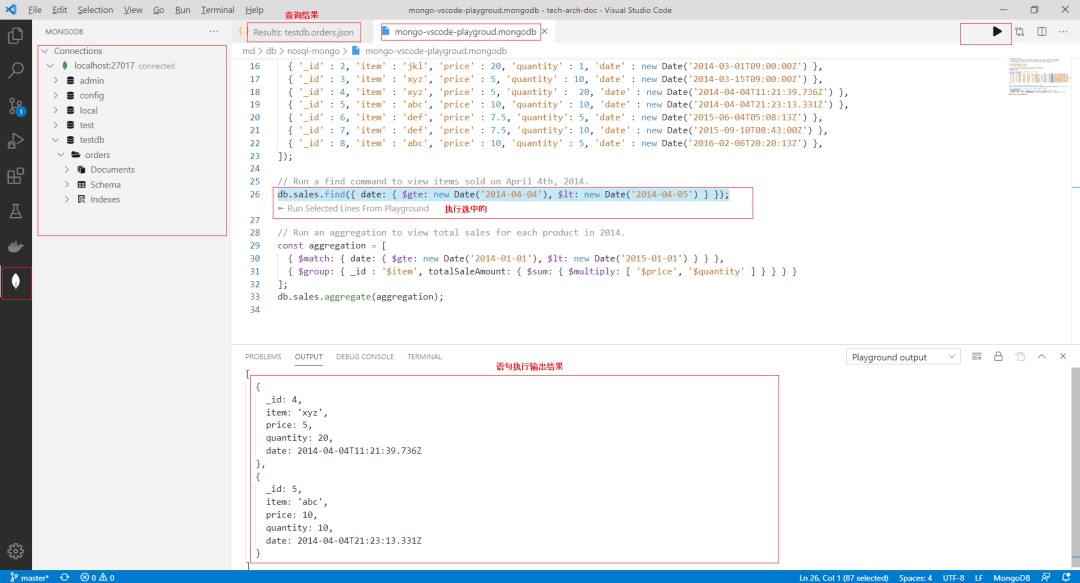Open the Source Control view
The height and width of the screenshot is (583, 1080).
point(16,106)
